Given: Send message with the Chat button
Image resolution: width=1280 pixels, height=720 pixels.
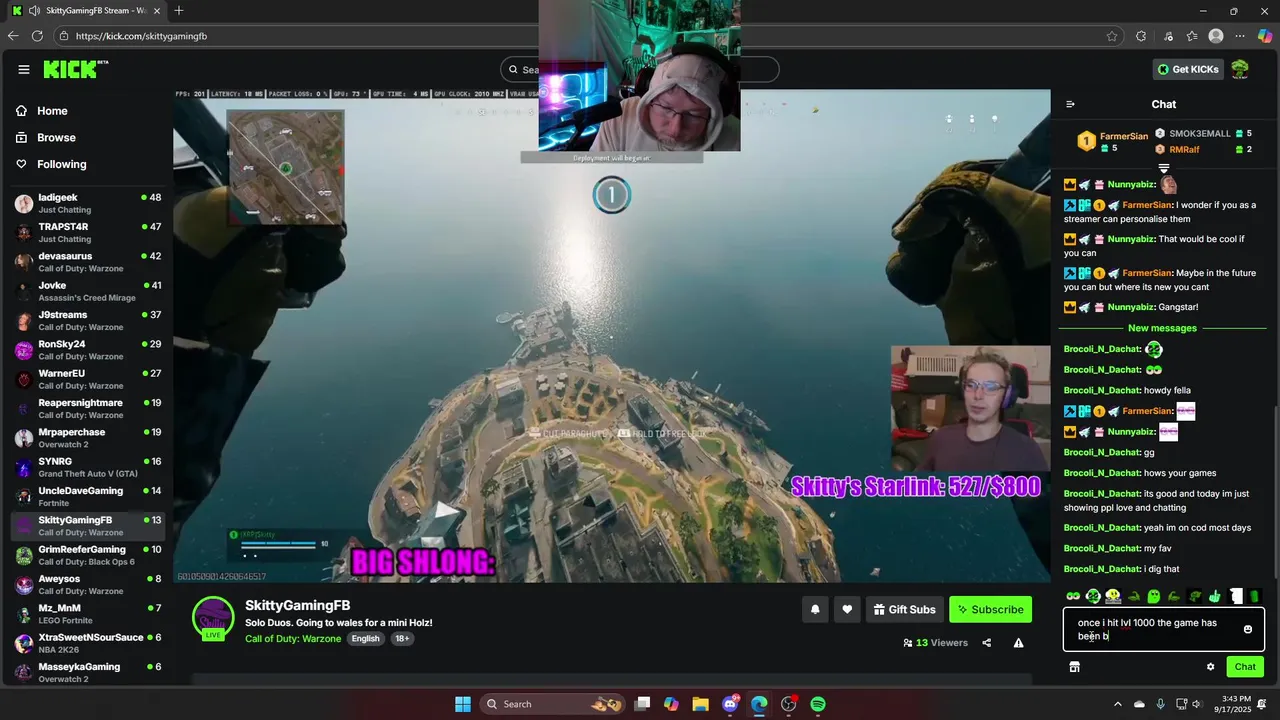Looking at the screenshot, I should (1245, 667).
